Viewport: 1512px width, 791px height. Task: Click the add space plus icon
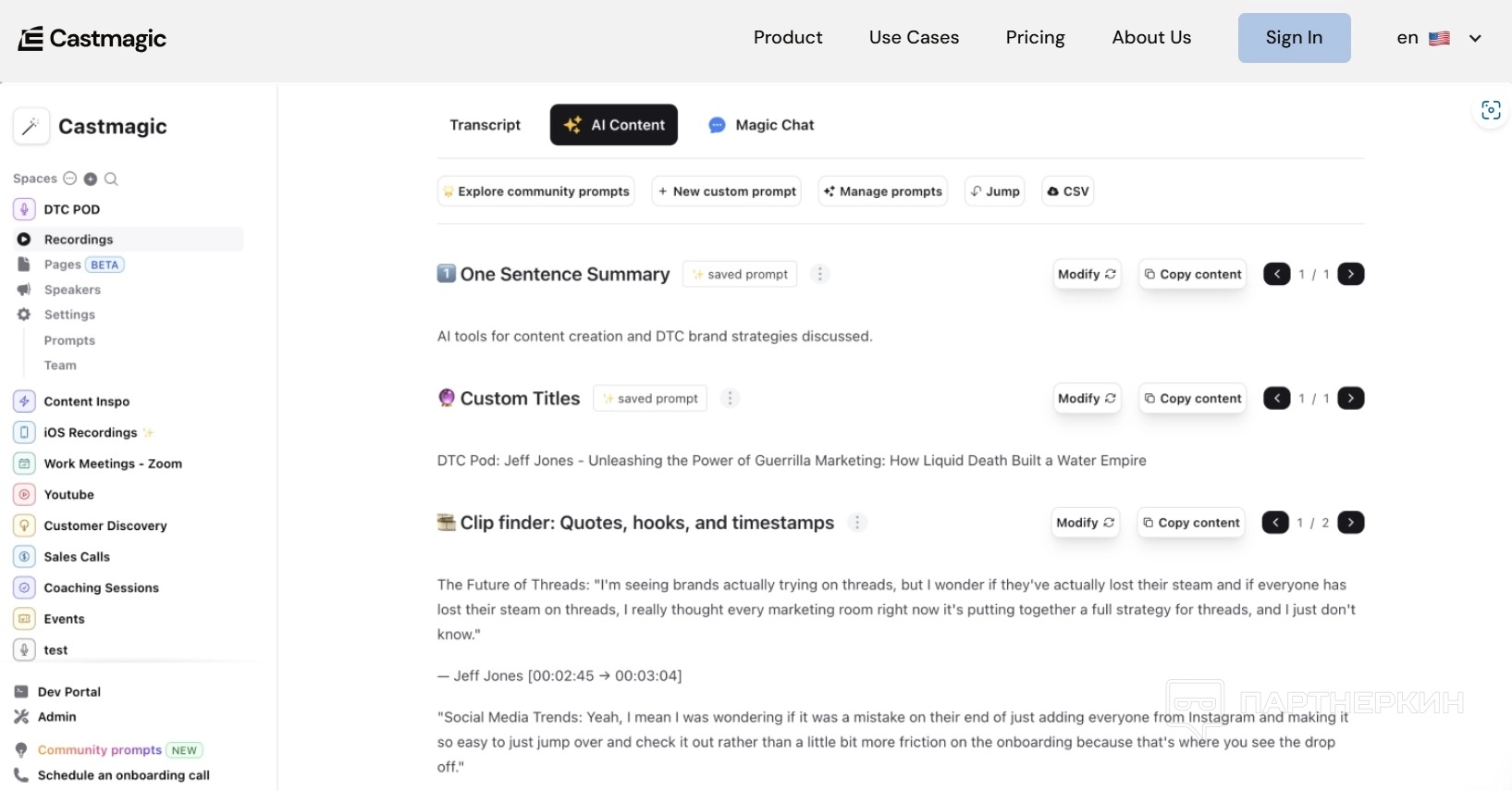[91, 179]
